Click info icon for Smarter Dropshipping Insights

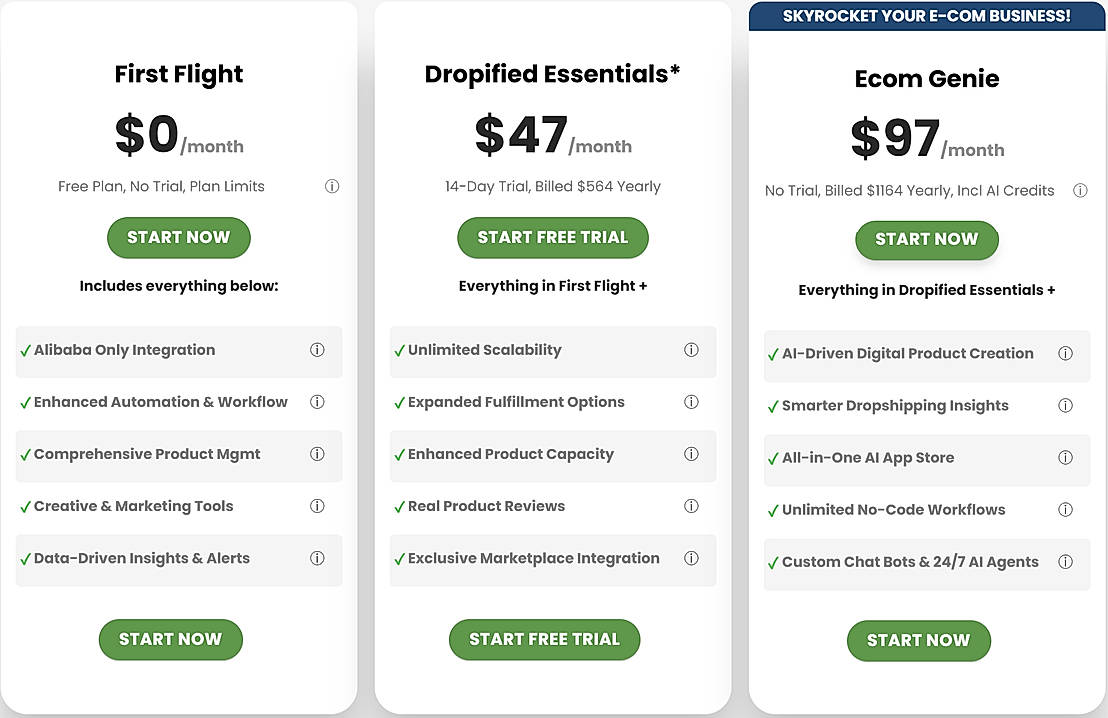pyautogui.click(x=1065, y=406)
